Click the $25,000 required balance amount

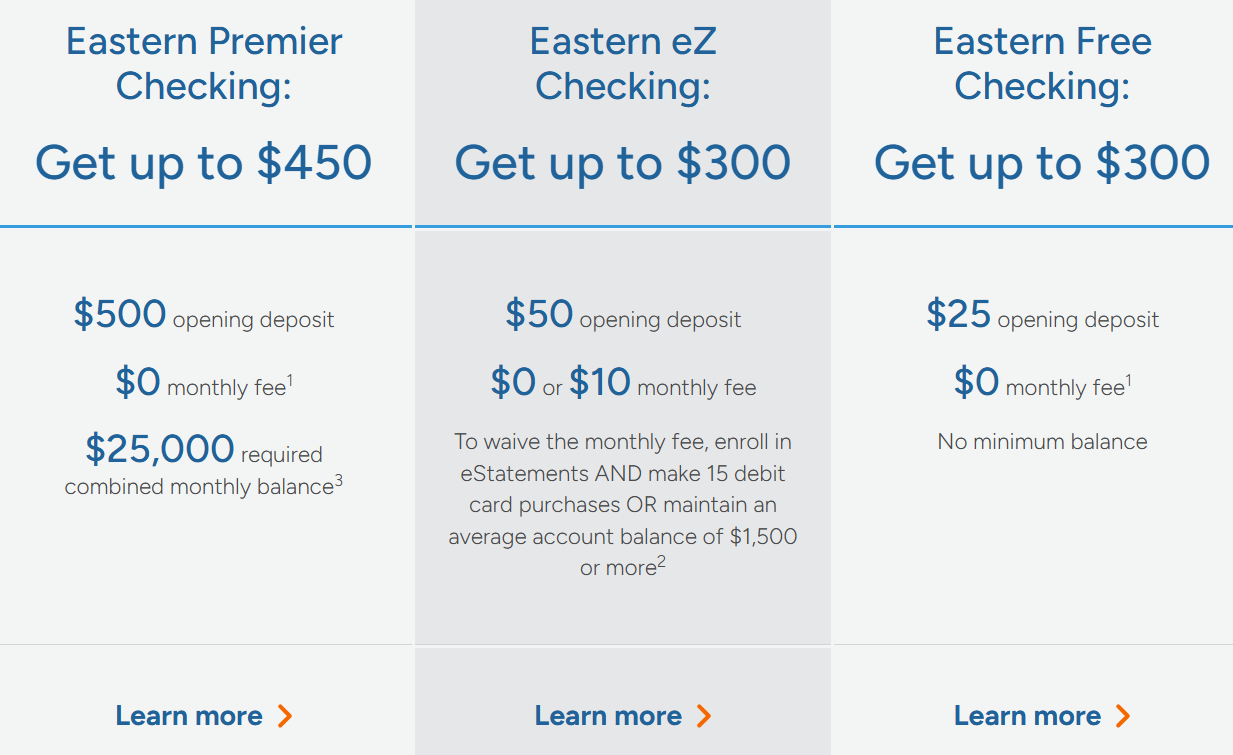click(160, 449)
